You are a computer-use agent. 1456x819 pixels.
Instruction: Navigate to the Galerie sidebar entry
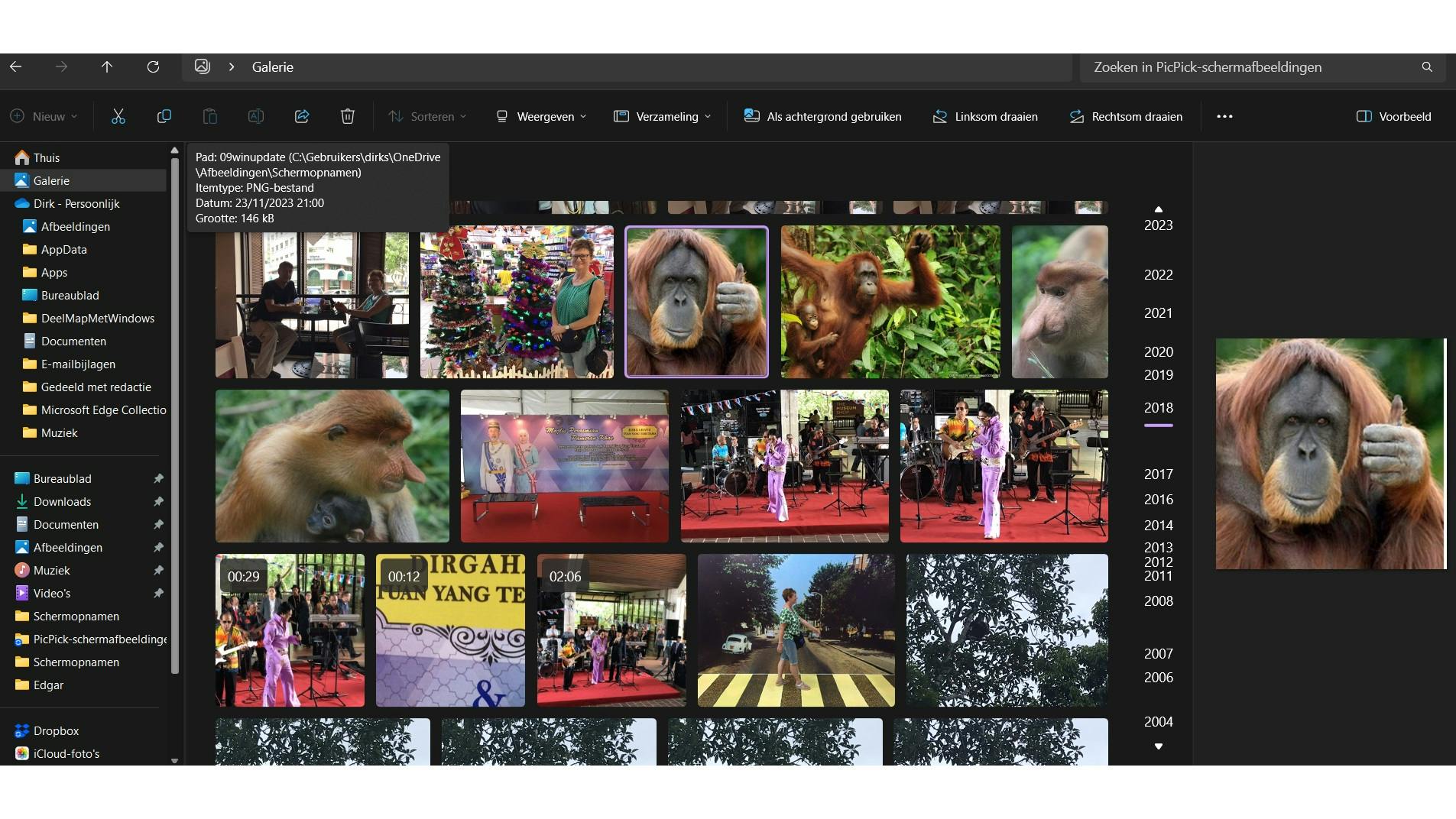pyautogui.click(x=54, y=180)
